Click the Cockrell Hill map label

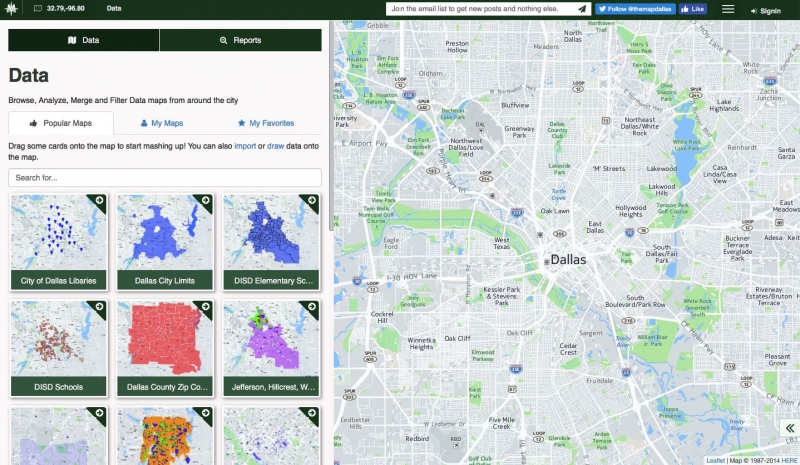tap(382, 317)
